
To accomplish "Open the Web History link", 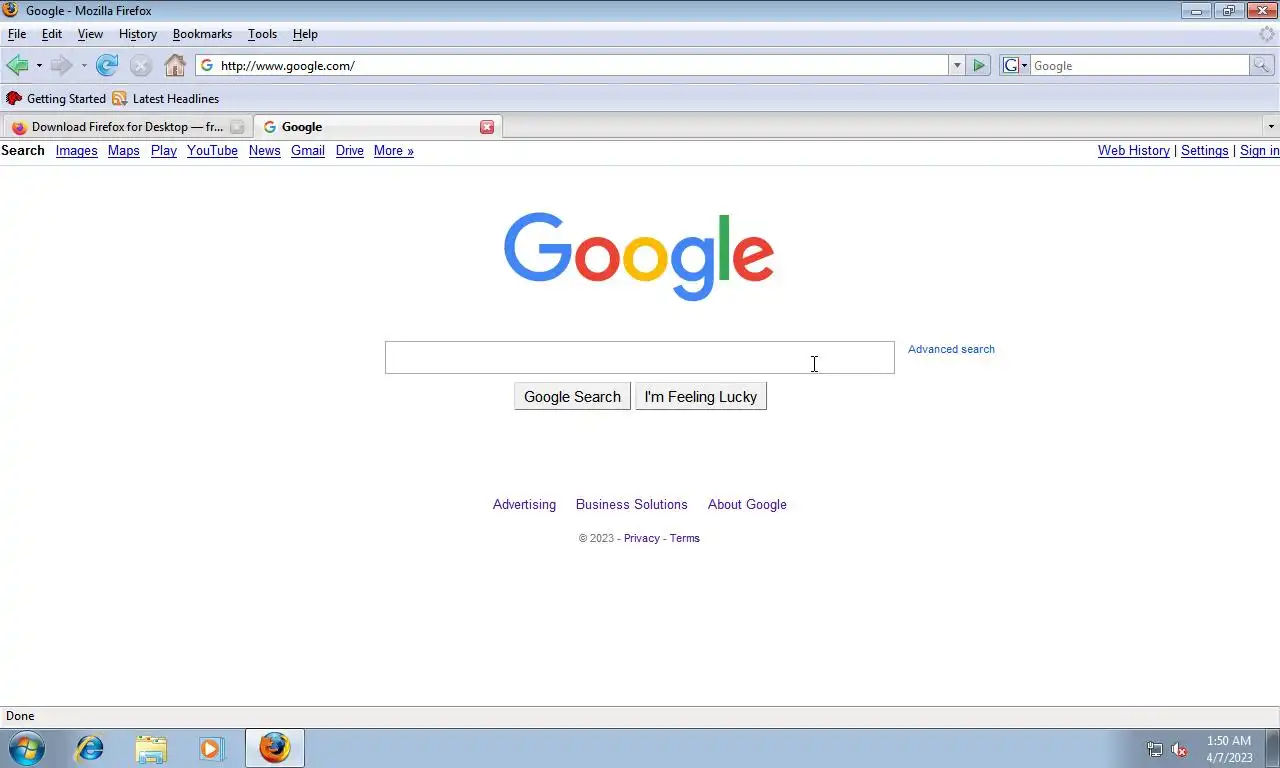I will (1134, 151).
